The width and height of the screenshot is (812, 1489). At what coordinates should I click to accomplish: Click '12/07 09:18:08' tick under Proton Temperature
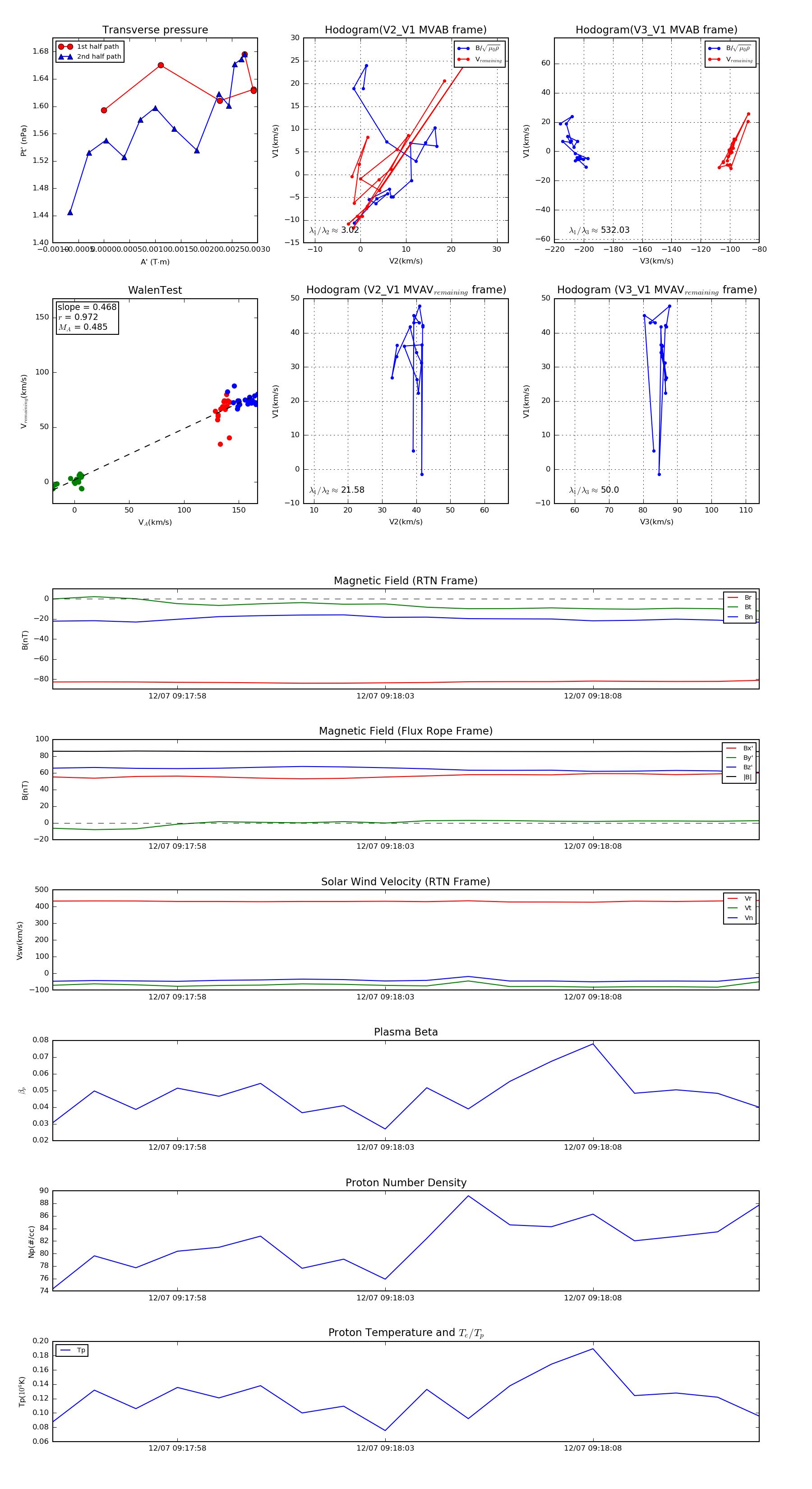(x=593, y=1448)
